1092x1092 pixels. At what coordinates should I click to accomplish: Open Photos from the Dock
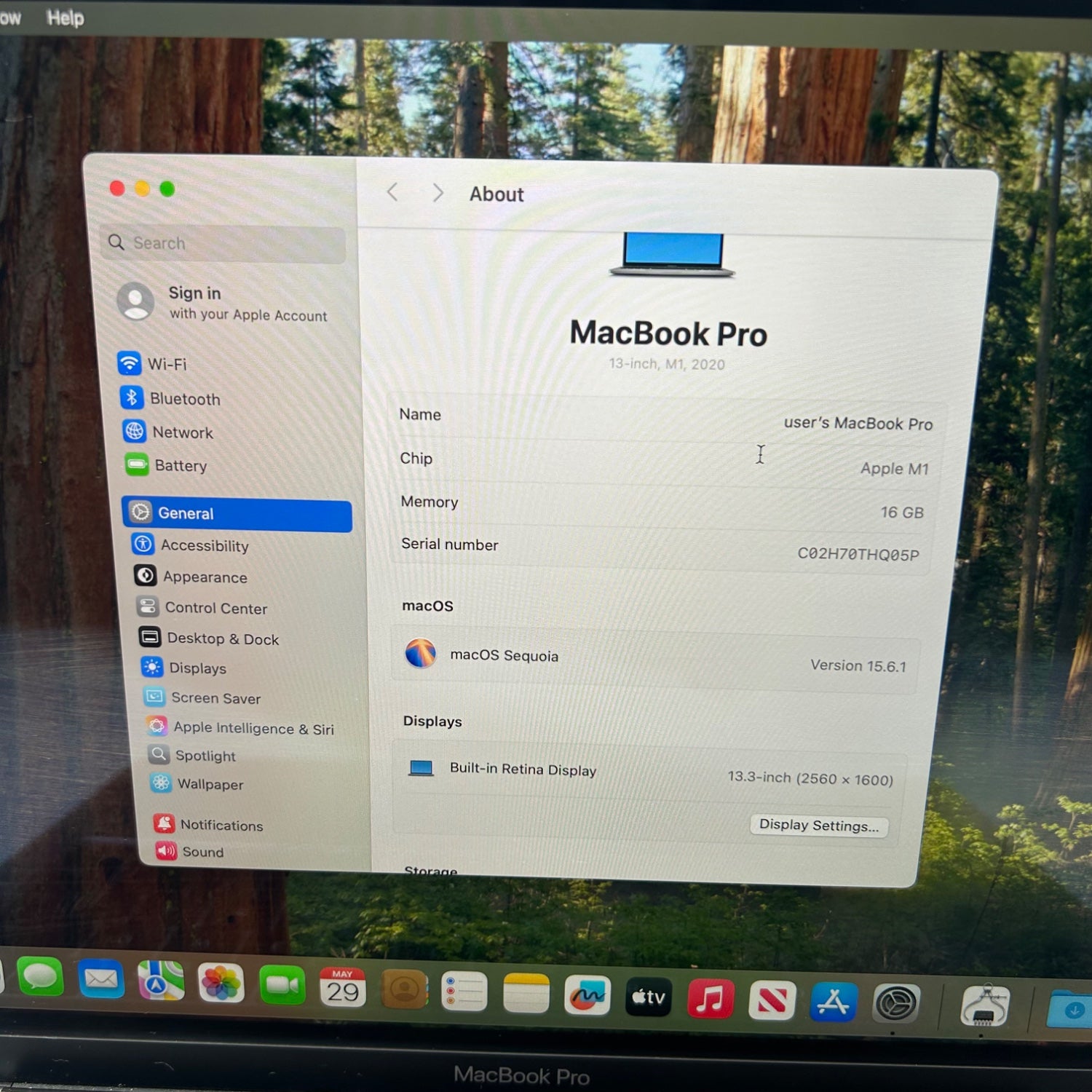click(221, 983)
